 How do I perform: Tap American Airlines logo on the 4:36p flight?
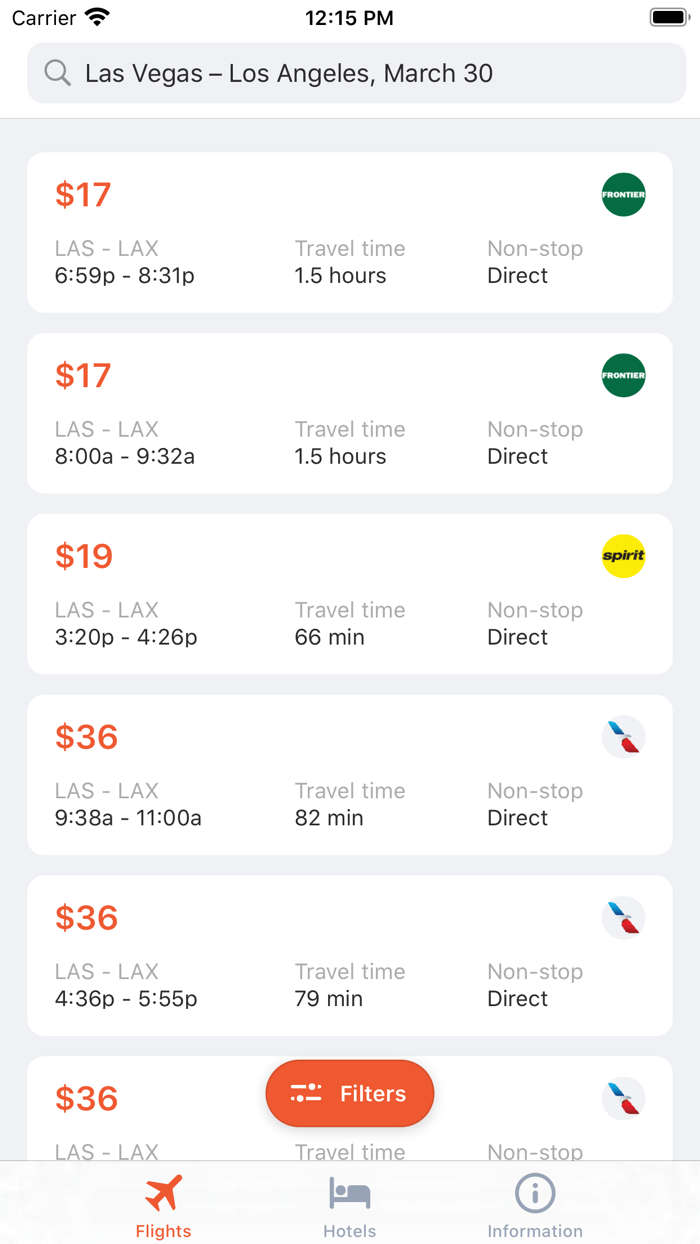[623, 918]
